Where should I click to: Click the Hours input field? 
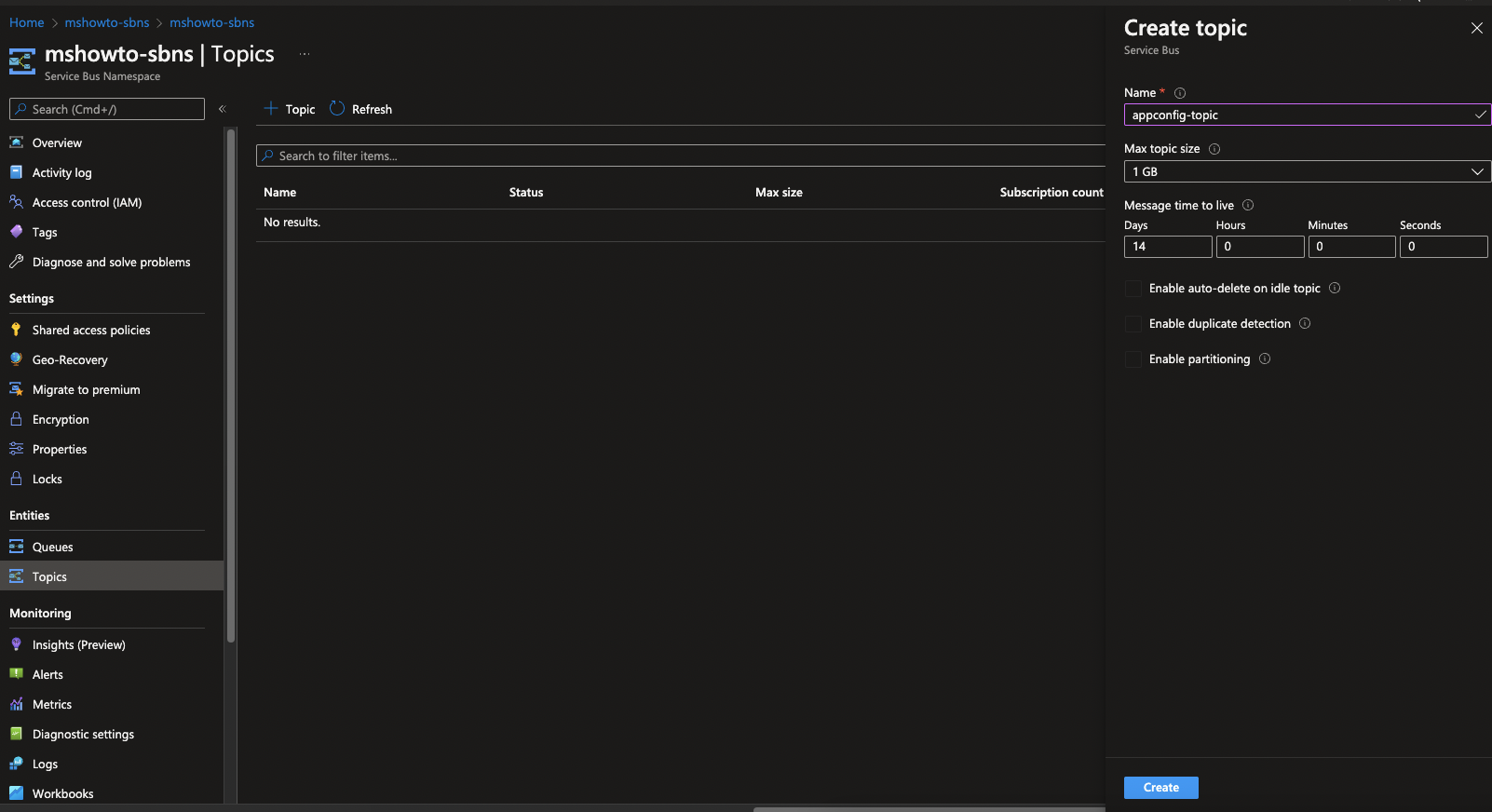(x=1260, y=246)
